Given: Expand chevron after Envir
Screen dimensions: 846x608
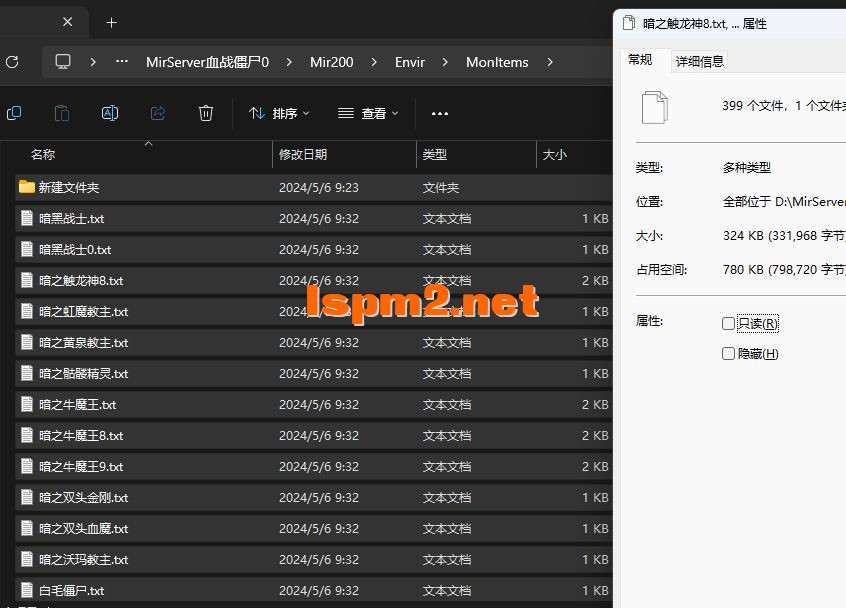Looking at the screenshot, I should click(x=445, y=62).
